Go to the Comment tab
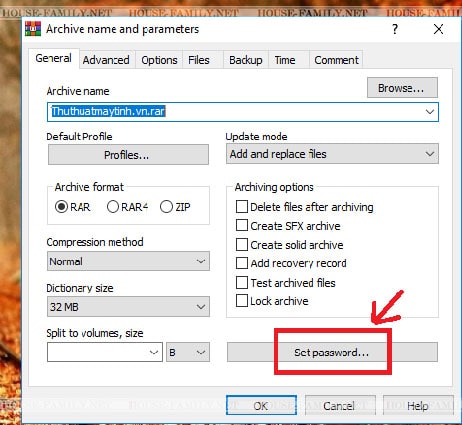The height and width of the screenshot is (425, 462). 336,60
